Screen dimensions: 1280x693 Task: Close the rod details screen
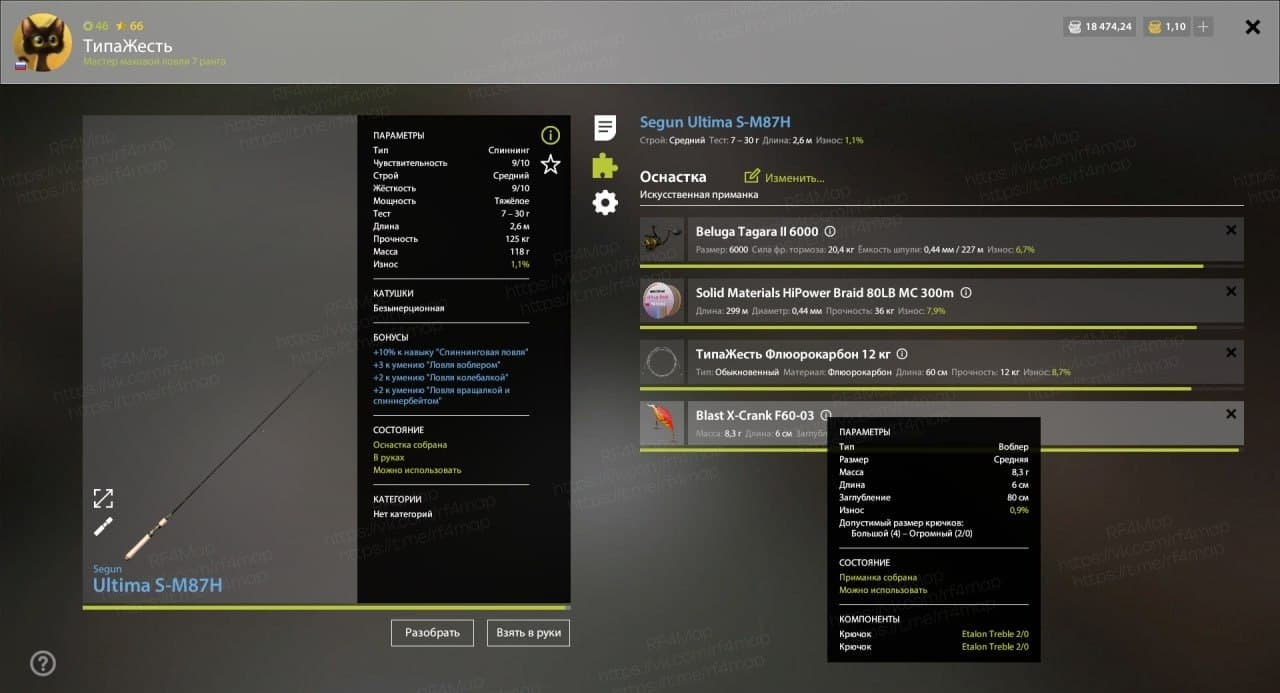click(x=1253, y=27)
